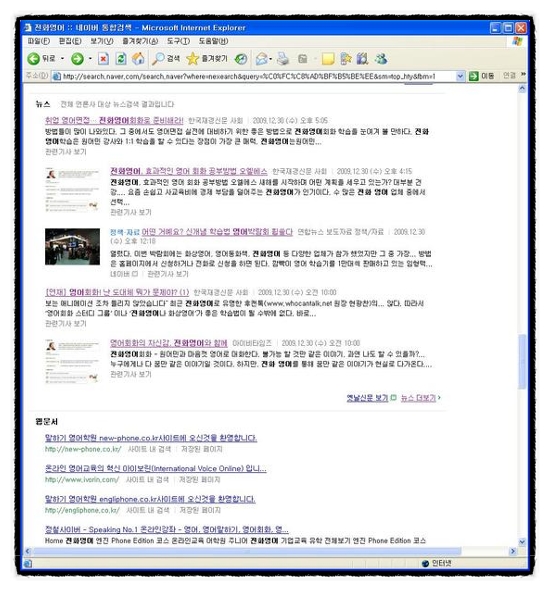The width and height of the screenshot is (550, 591).
Task: Click the yellow note Discuss icon
Action: pos(328,58)
